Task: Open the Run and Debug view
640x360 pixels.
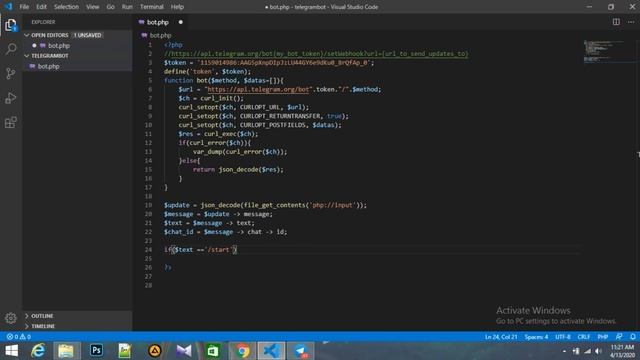Action: [11, 98]
